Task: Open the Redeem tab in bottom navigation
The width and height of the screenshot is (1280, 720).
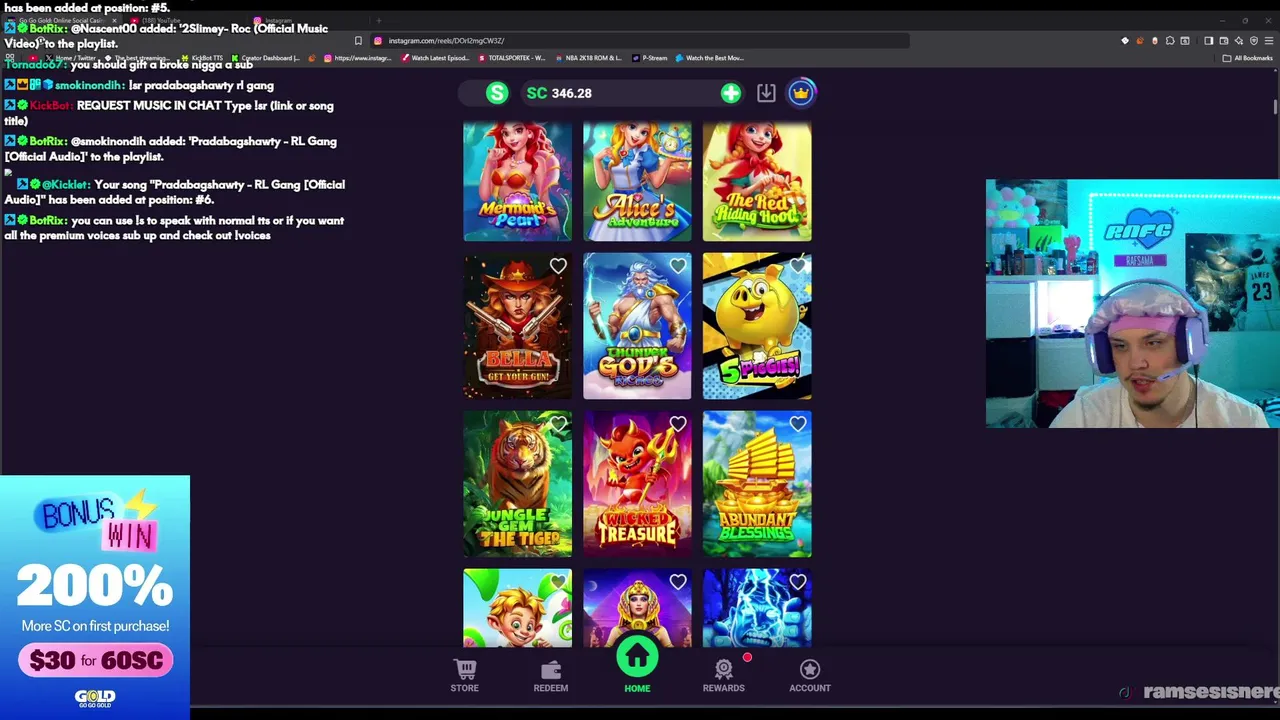Action: pos(551,676)
